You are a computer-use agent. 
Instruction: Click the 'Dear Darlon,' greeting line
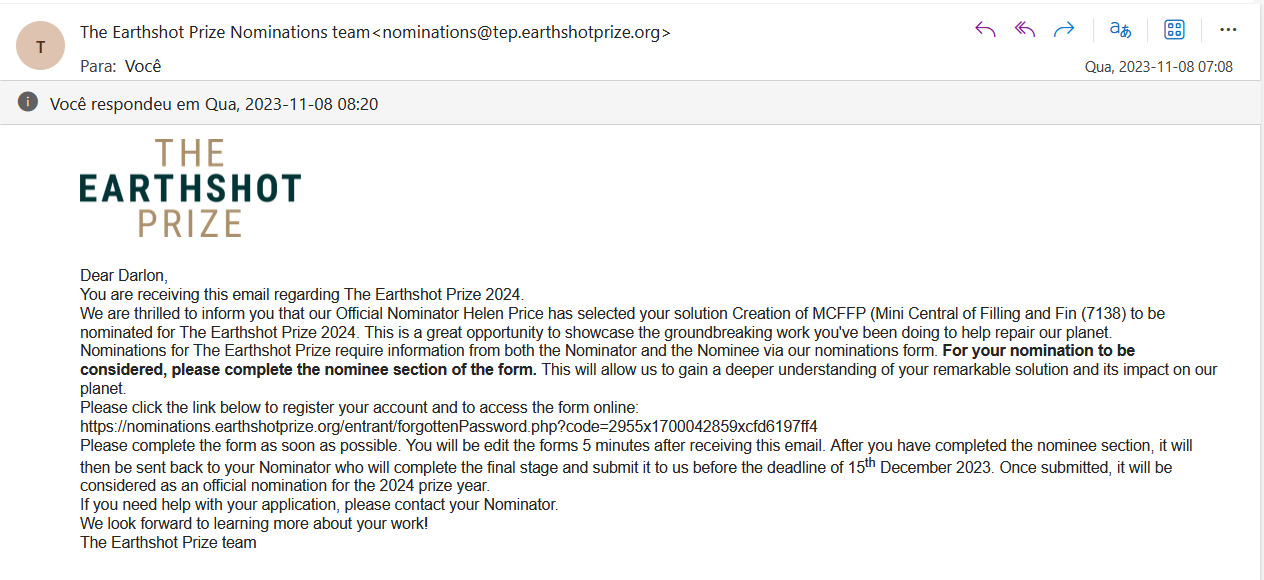coord(124,275)
